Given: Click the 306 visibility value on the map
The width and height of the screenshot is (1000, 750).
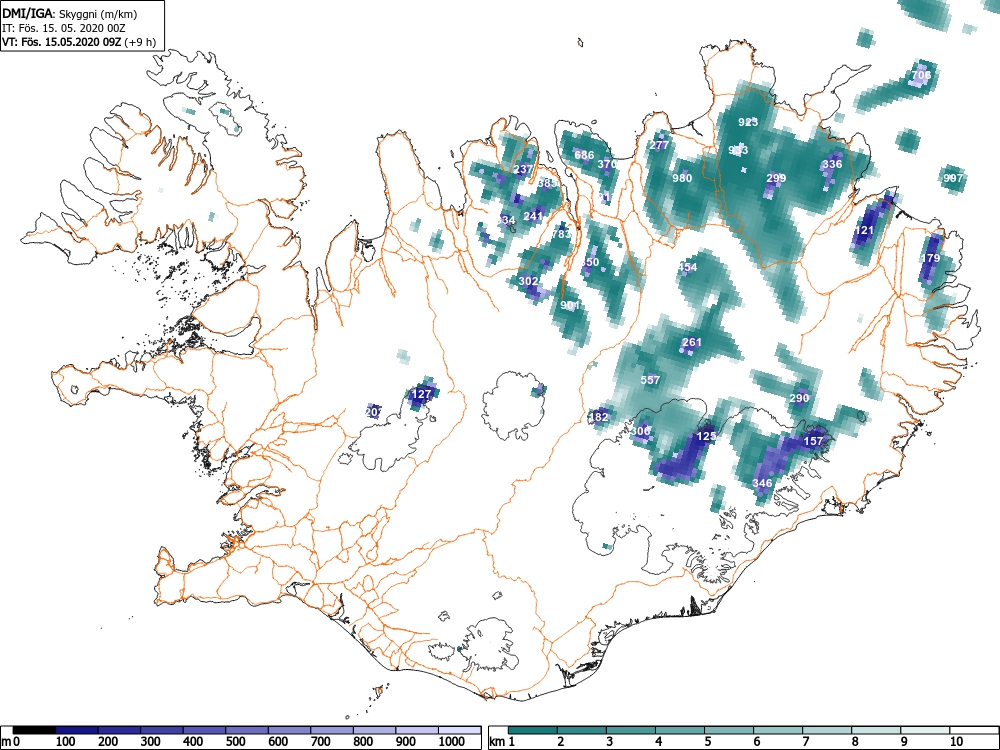Looking at the screenshot, I should tap(640, 431).
